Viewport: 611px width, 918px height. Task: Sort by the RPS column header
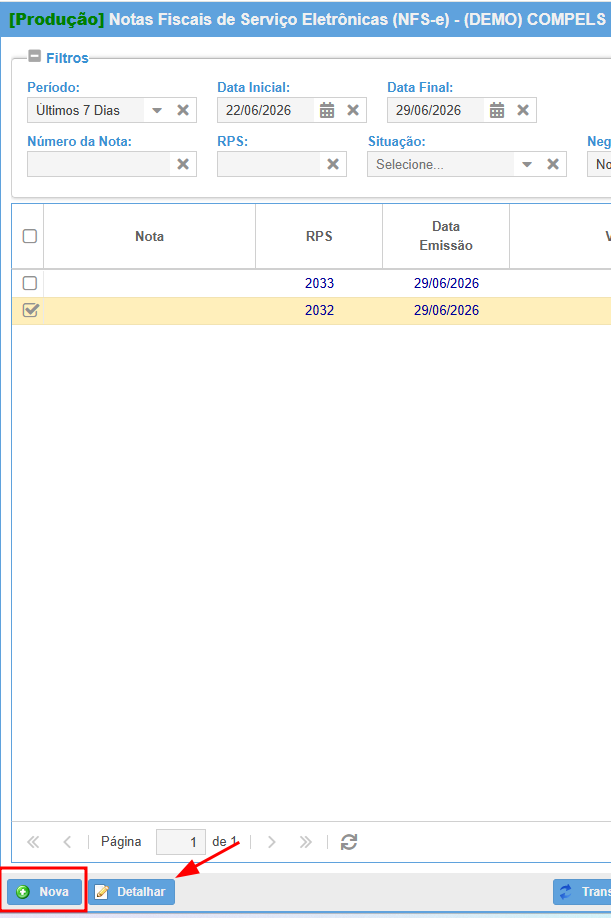[319, 236]
